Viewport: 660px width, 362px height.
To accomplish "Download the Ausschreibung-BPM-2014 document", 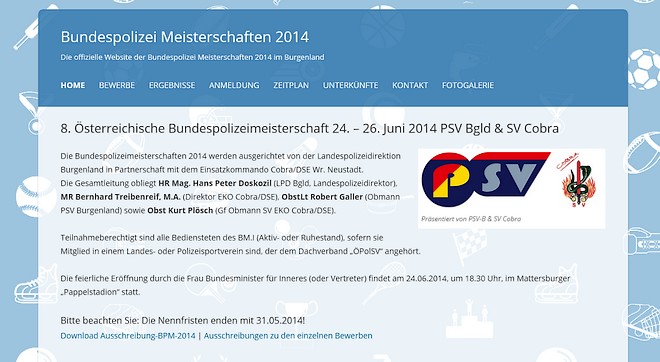I will 128,335.
